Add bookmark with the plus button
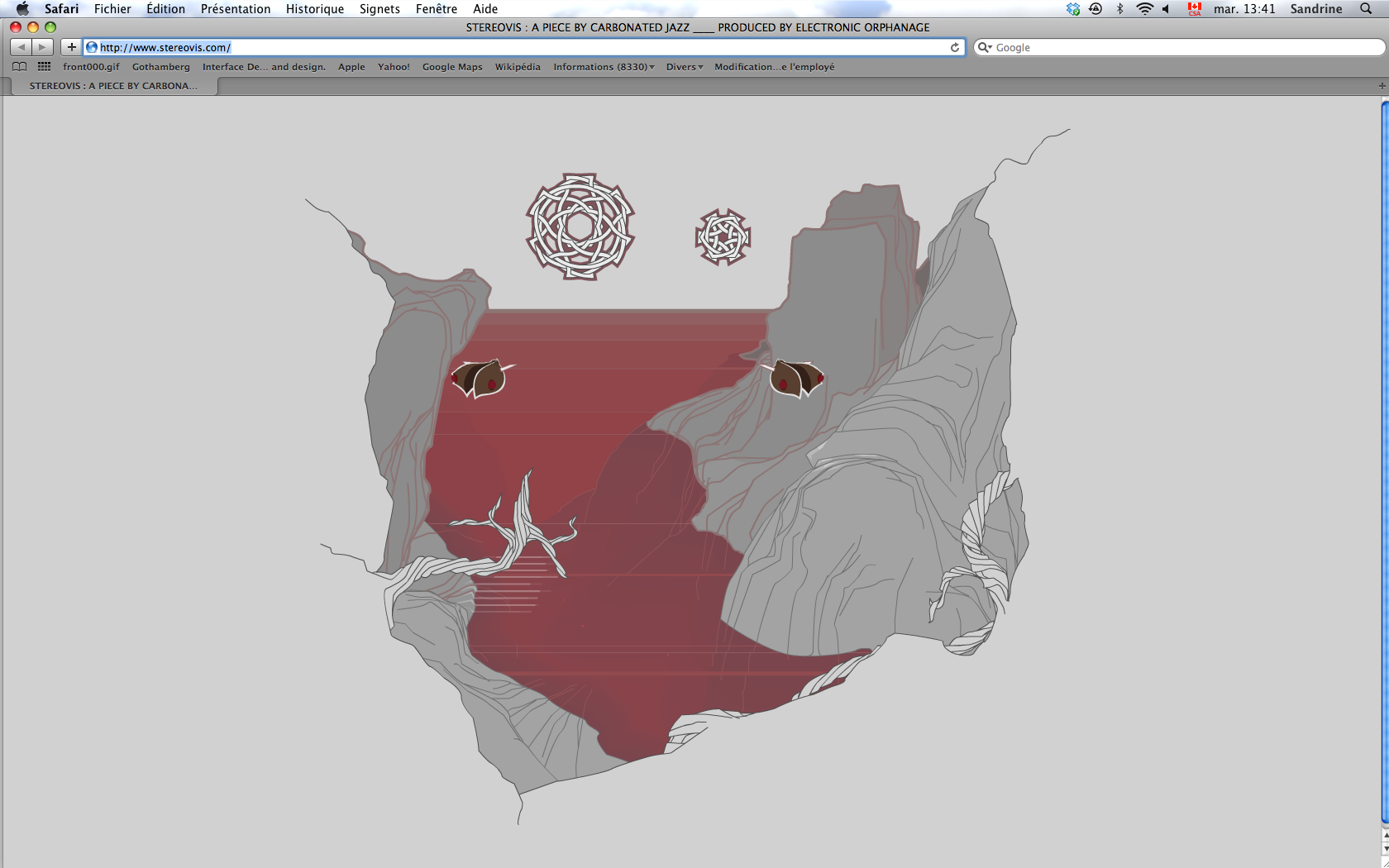The image size is (1389, 868). click(x=71, y=47)
